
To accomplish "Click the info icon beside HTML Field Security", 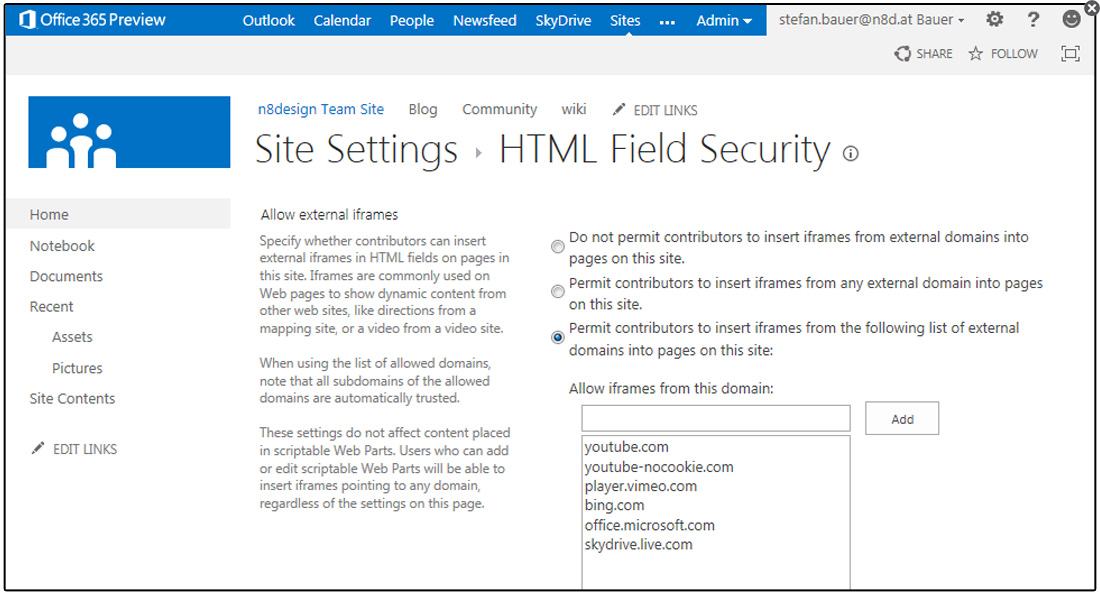I will [850, 154].
